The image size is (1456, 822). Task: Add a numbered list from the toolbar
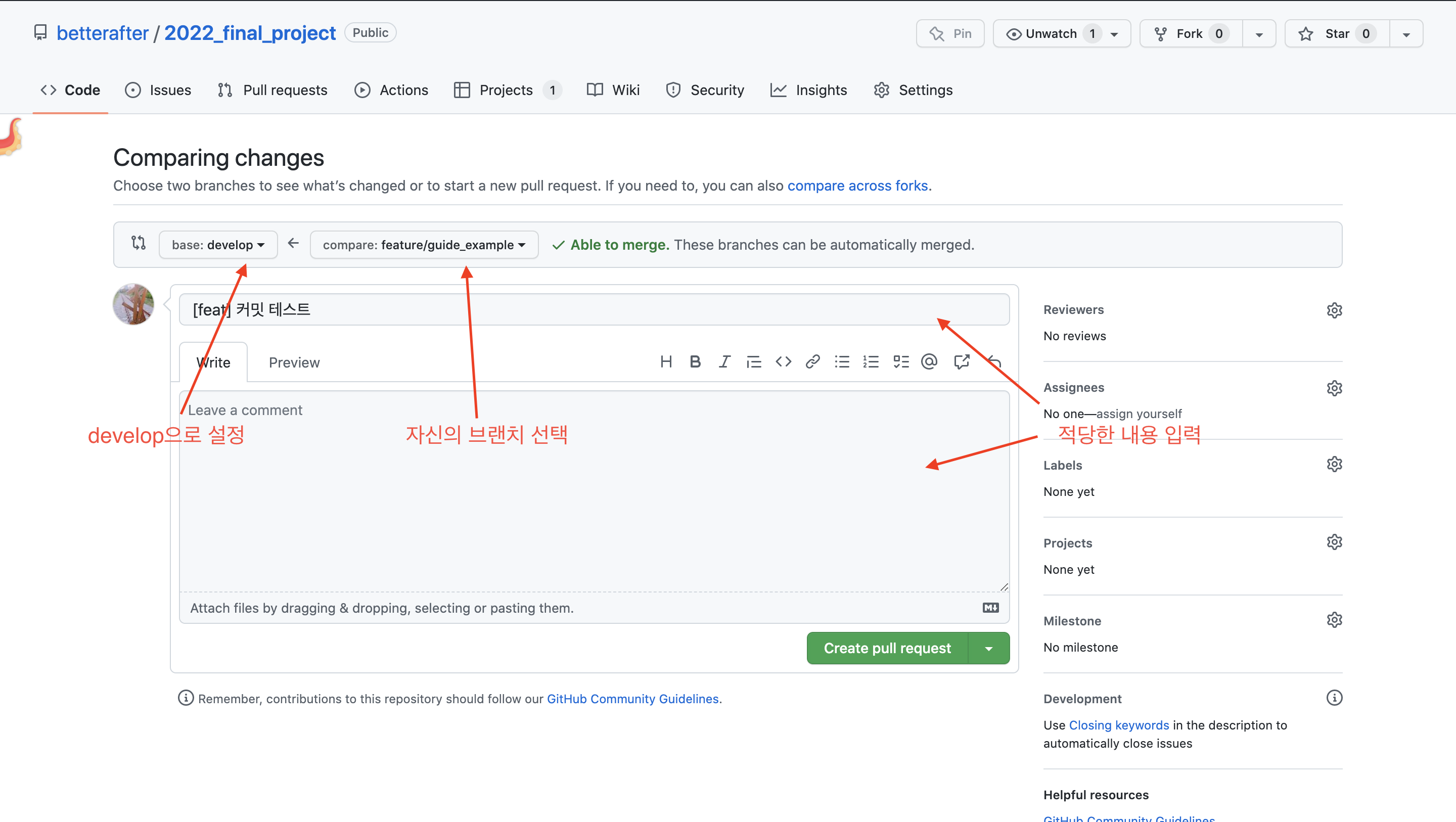871,362
